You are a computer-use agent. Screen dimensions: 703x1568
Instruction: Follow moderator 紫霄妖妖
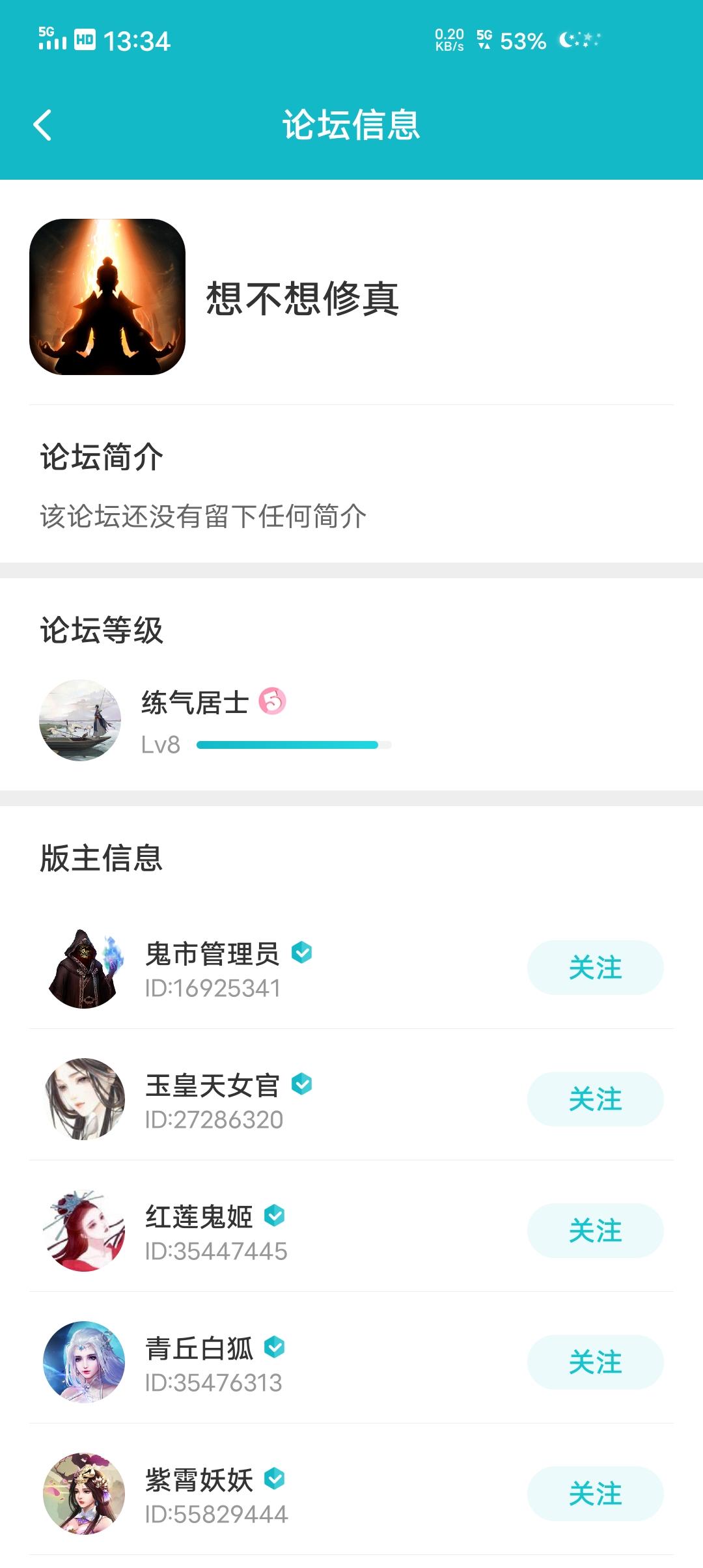[x=595, y=1494]
